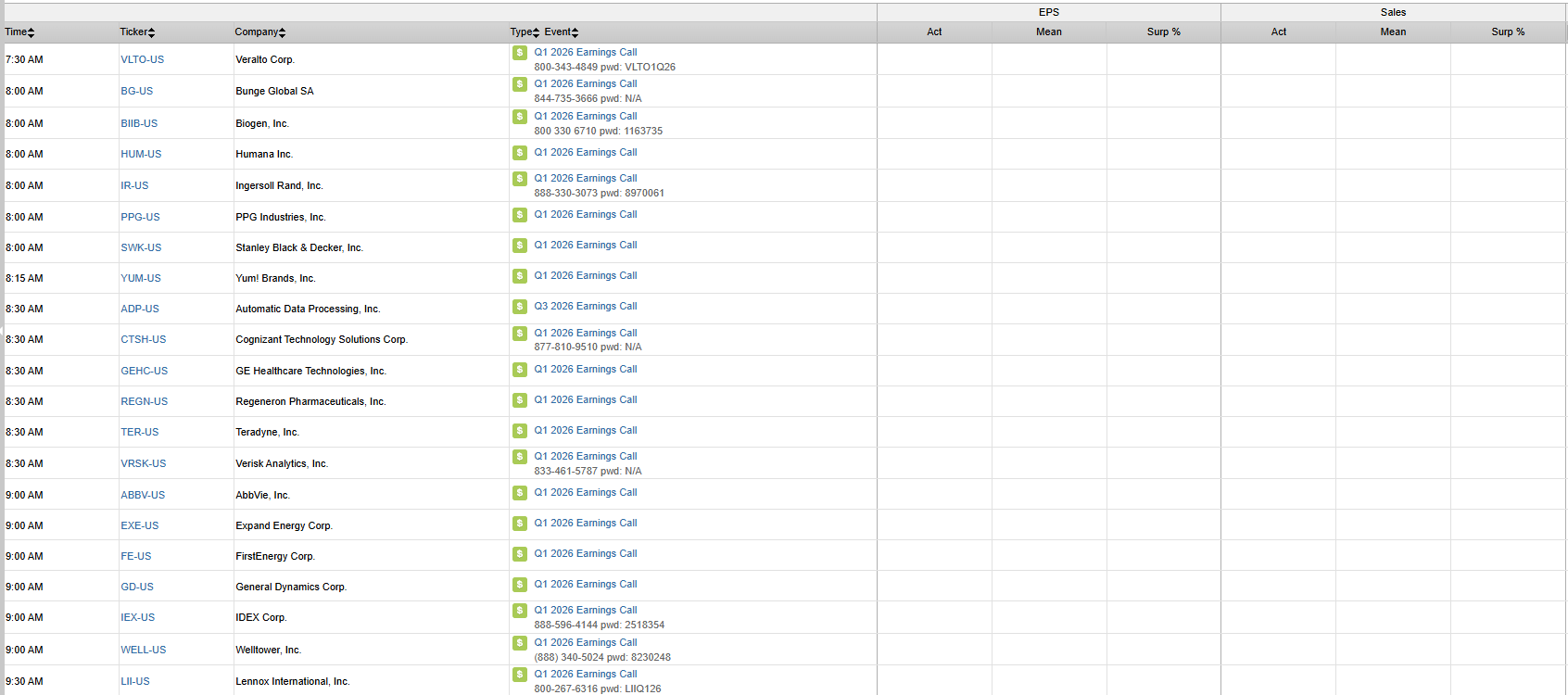Image resolution: width=1568 pixels, height=695 pixels.
Task: Click the EPS Surp % column header
Action: [1163, 32]
